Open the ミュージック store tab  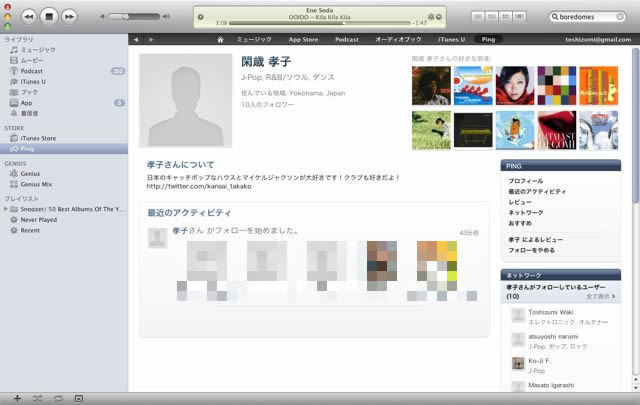[254, 40]
